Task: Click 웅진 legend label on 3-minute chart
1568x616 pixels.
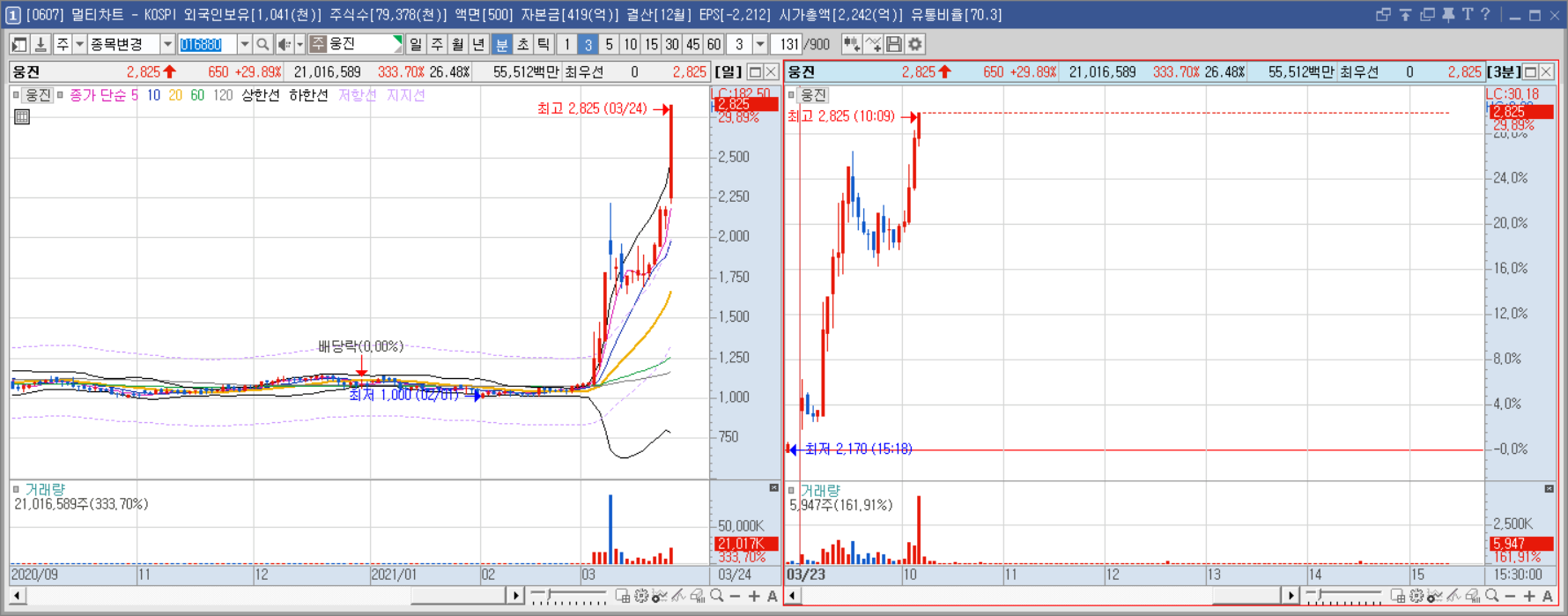Action: 813,95
